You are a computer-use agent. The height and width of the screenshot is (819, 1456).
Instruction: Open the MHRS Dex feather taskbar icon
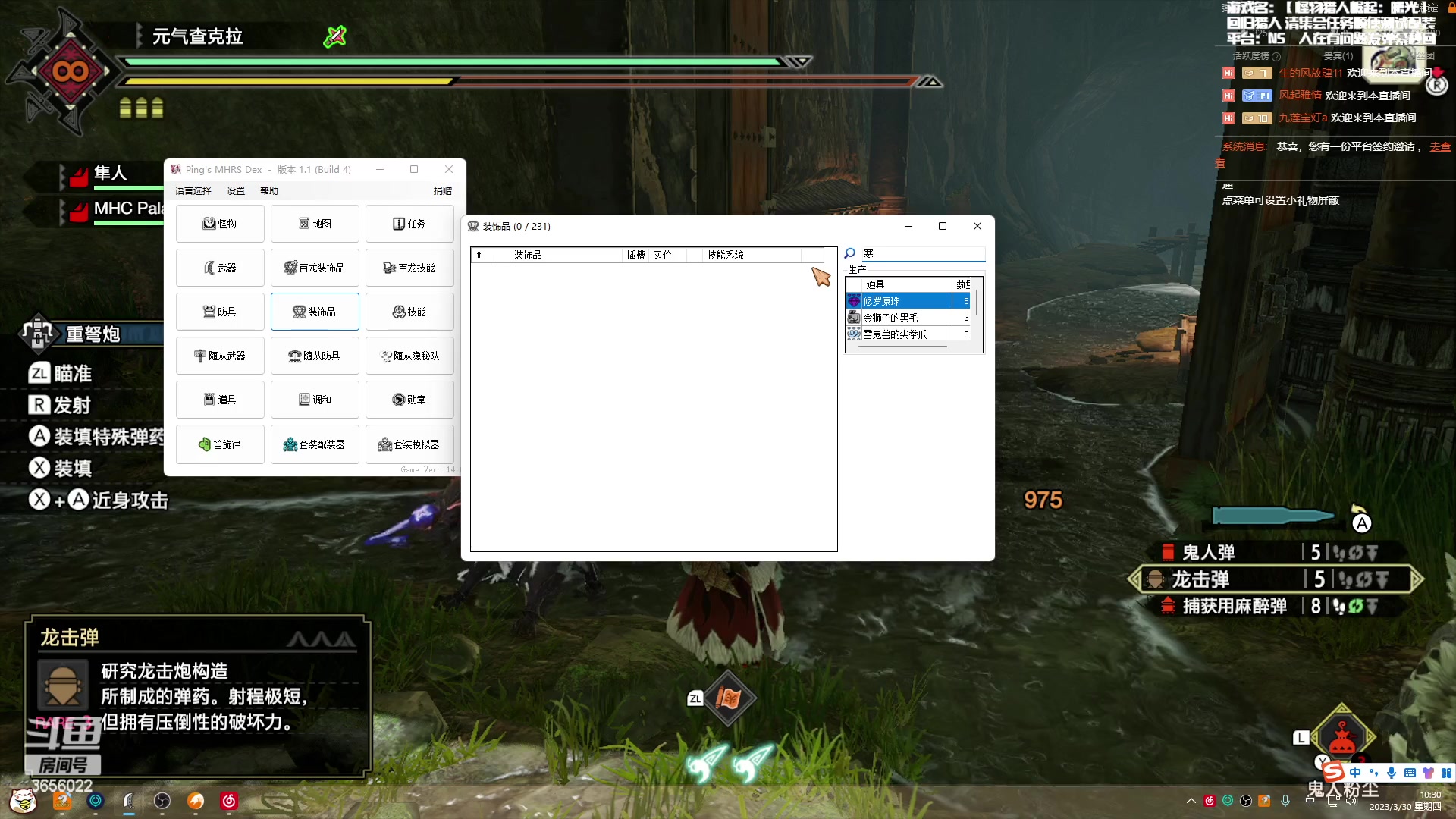[x=129, y=801]
